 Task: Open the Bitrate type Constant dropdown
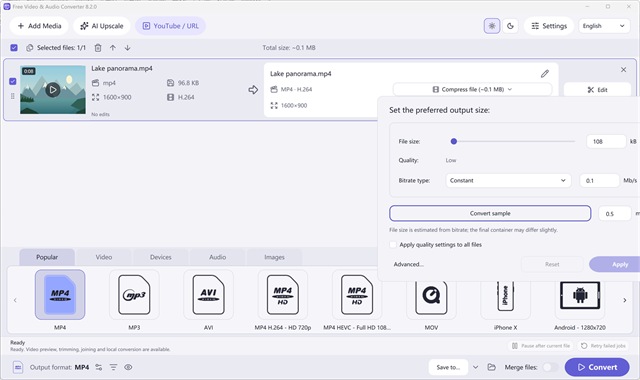click(x=508, y=180)
